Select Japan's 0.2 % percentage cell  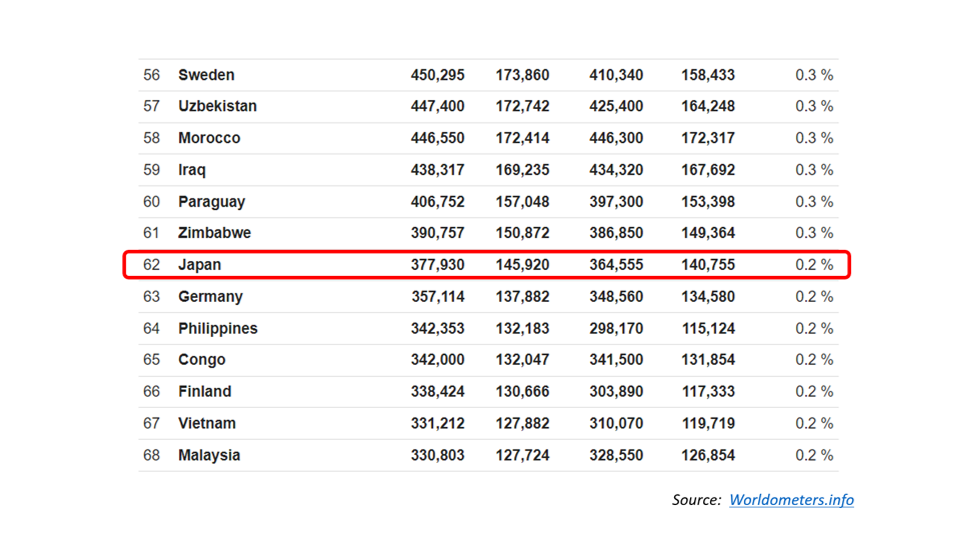tap(814, 265)
